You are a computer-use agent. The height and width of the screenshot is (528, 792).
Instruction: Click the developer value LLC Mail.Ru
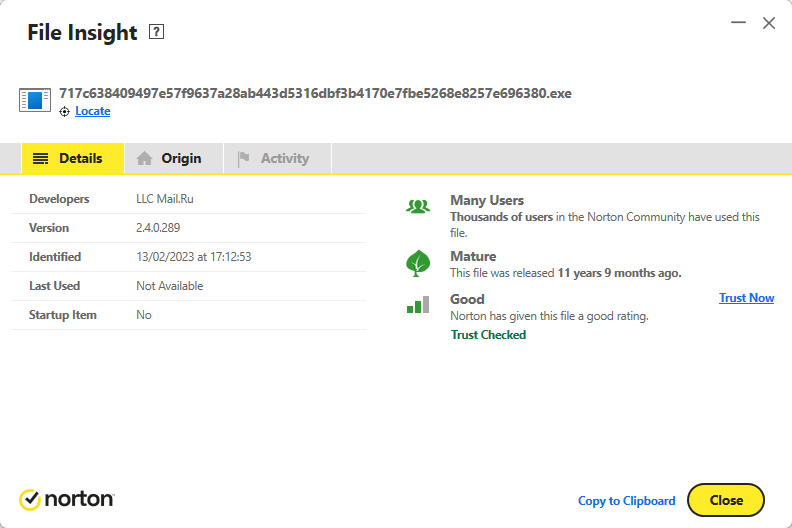pyautogui.click(x=165, y=199)
